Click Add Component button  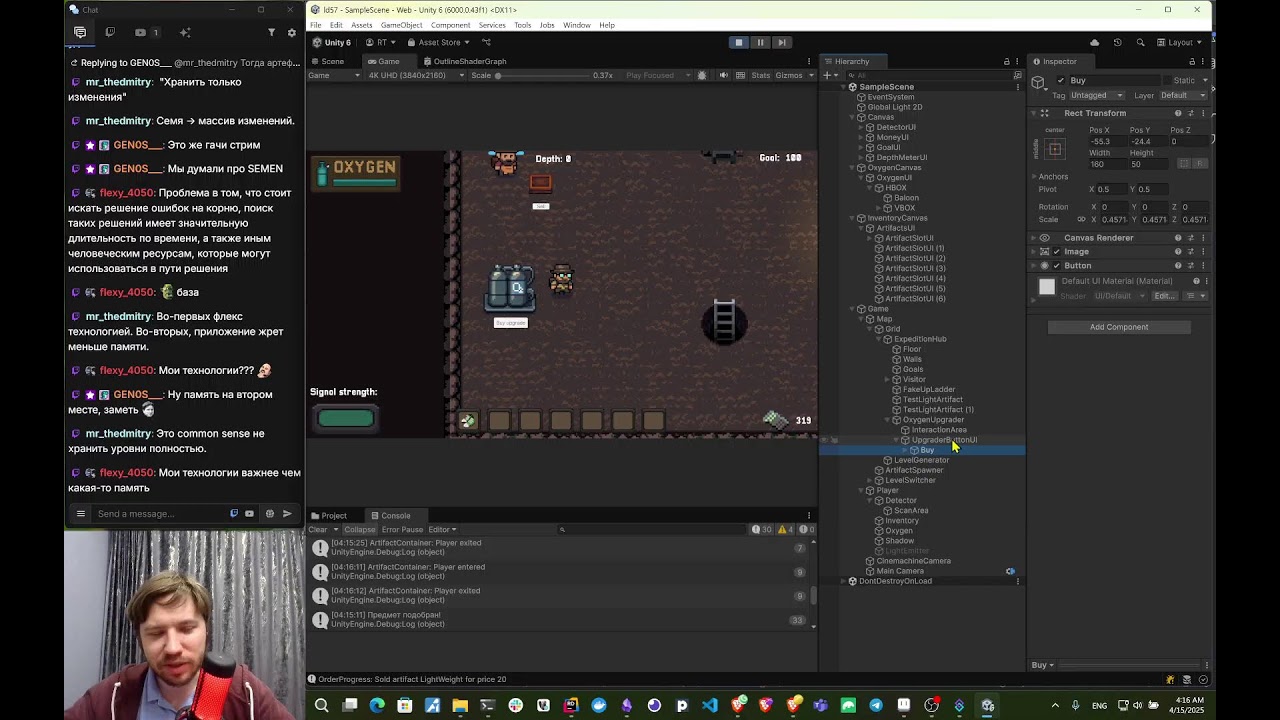coord(1119,327)
